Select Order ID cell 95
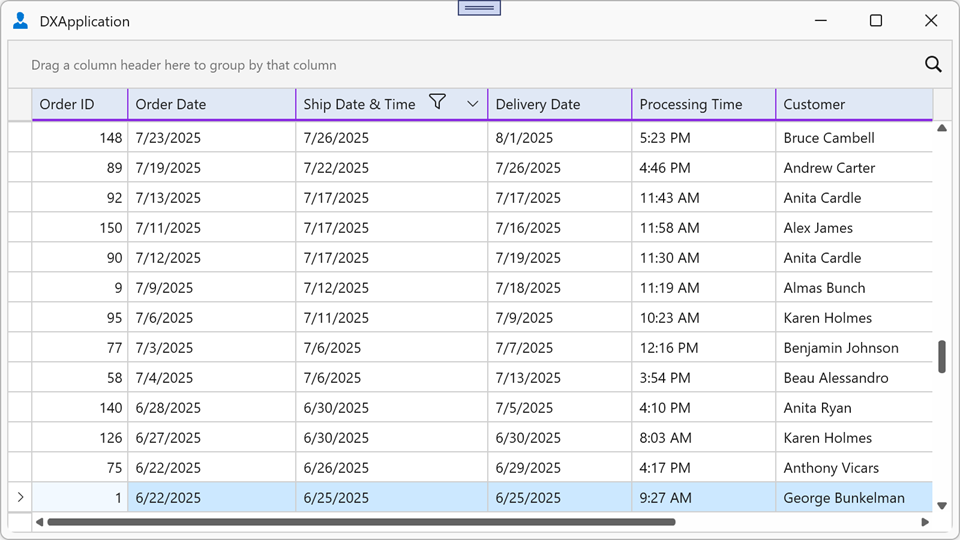The image size is (960, 540). point(80,318)
